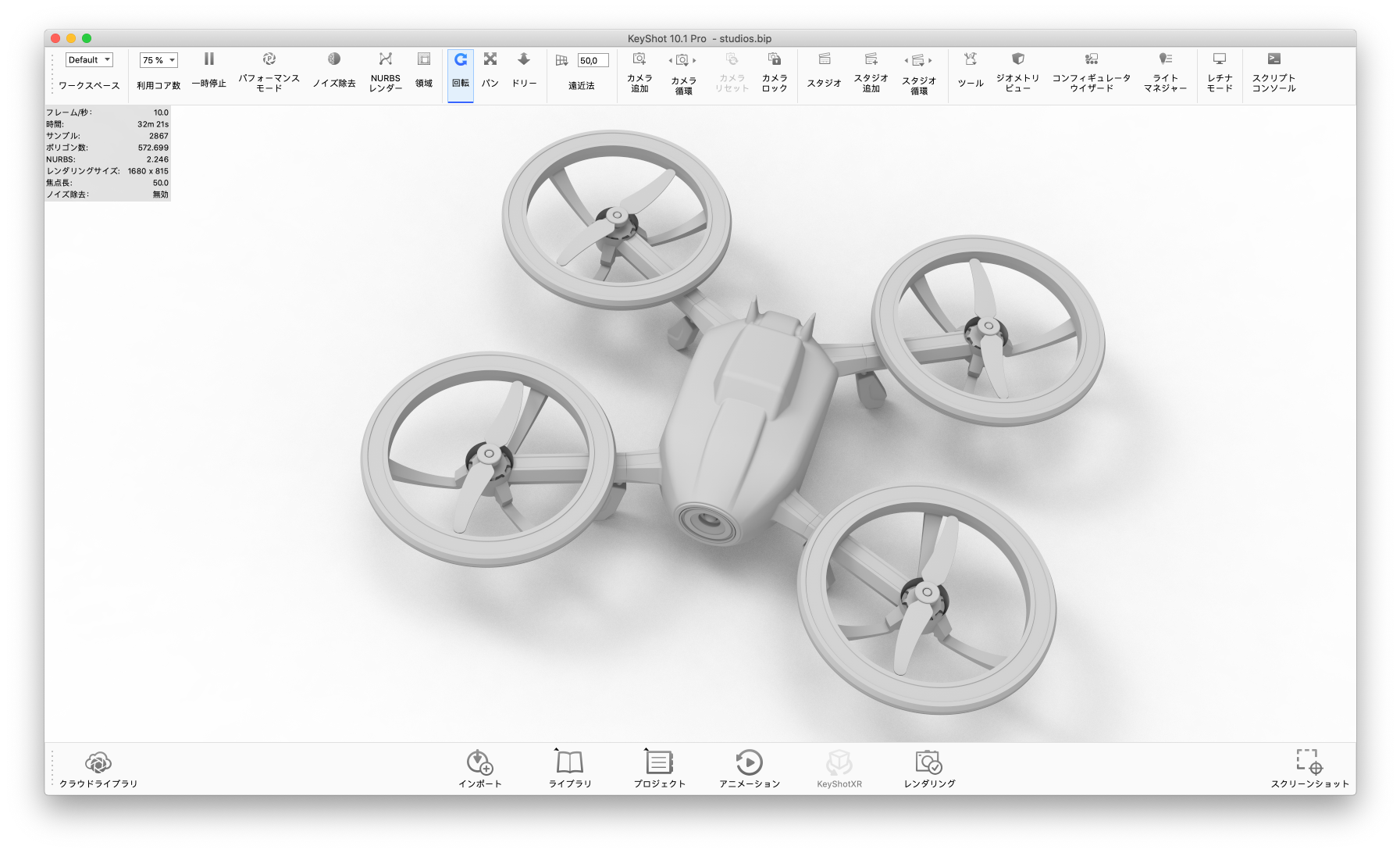
Task: Toggle the プロジェクト panel
Action: pyautogui.click(x=660, y=769)
